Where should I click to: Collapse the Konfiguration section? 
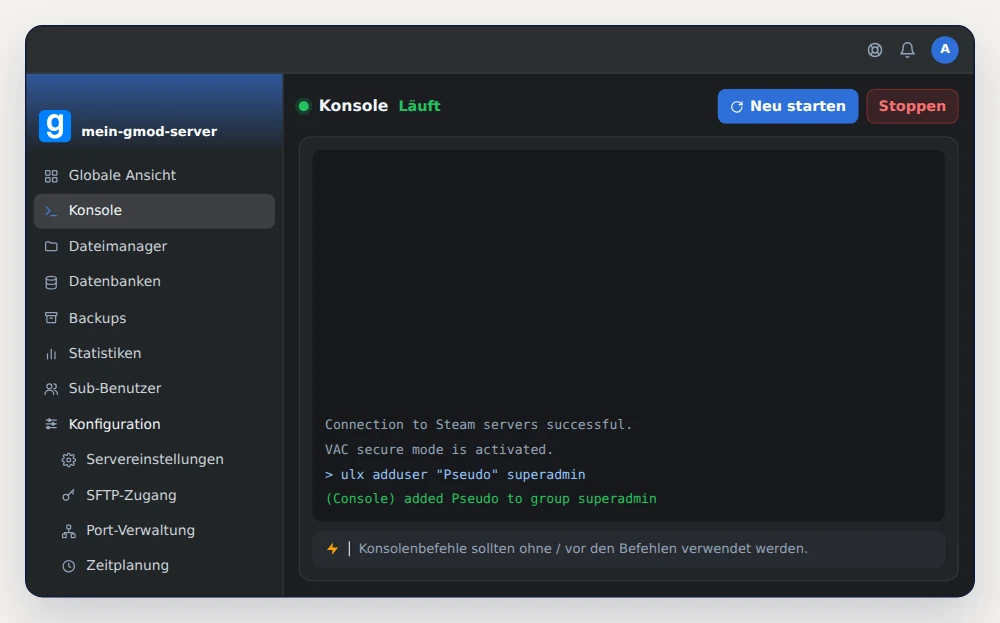[154, 424]
